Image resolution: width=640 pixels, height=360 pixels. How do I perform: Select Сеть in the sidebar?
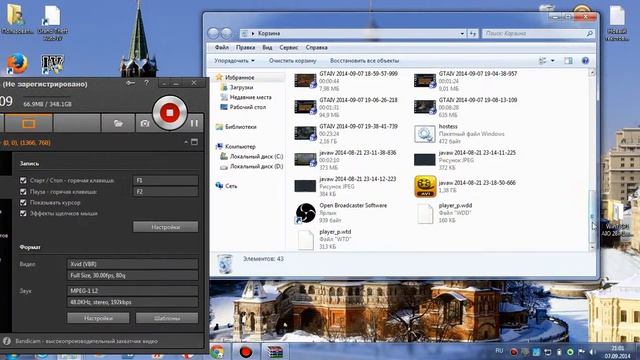click(231, 186)
